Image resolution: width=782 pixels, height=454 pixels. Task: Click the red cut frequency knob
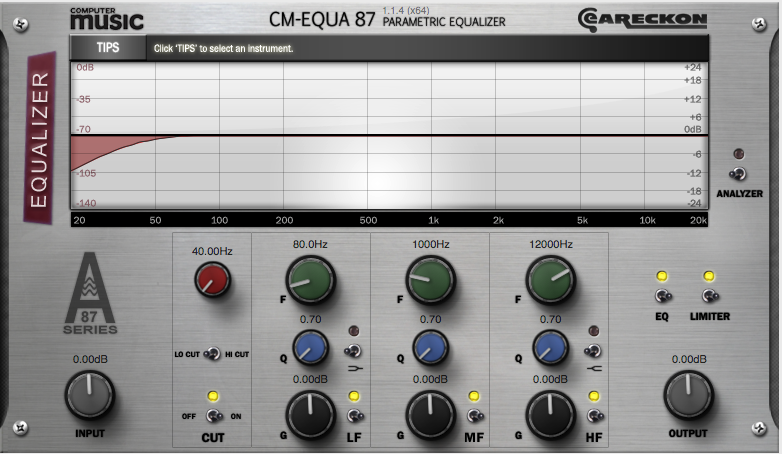pyautogui.click(x=212, y=280)
